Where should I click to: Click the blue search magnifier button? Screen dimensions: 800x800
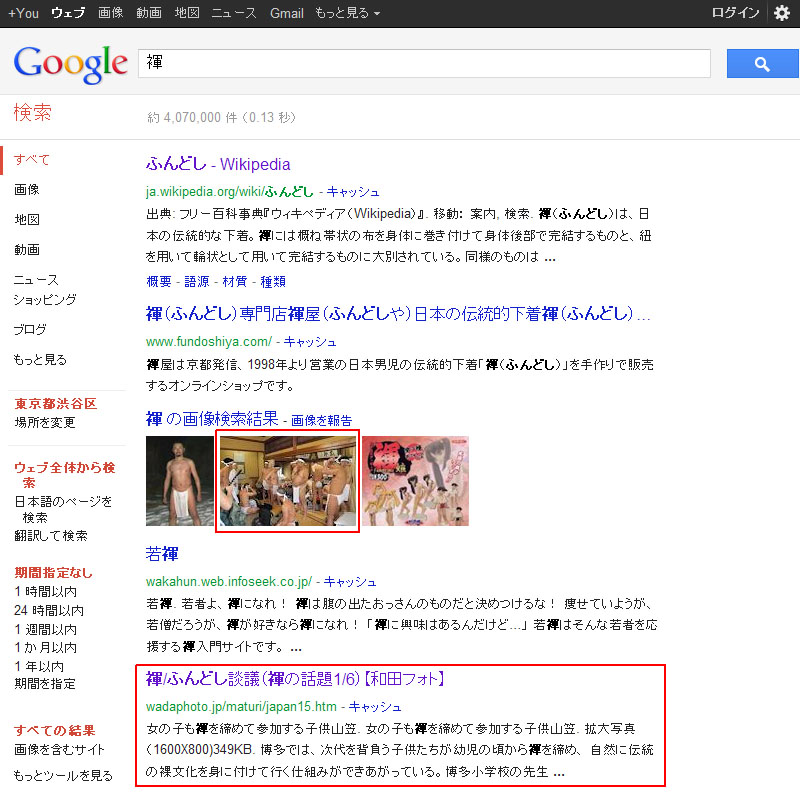pyautogui.click(x=762, y=64)
